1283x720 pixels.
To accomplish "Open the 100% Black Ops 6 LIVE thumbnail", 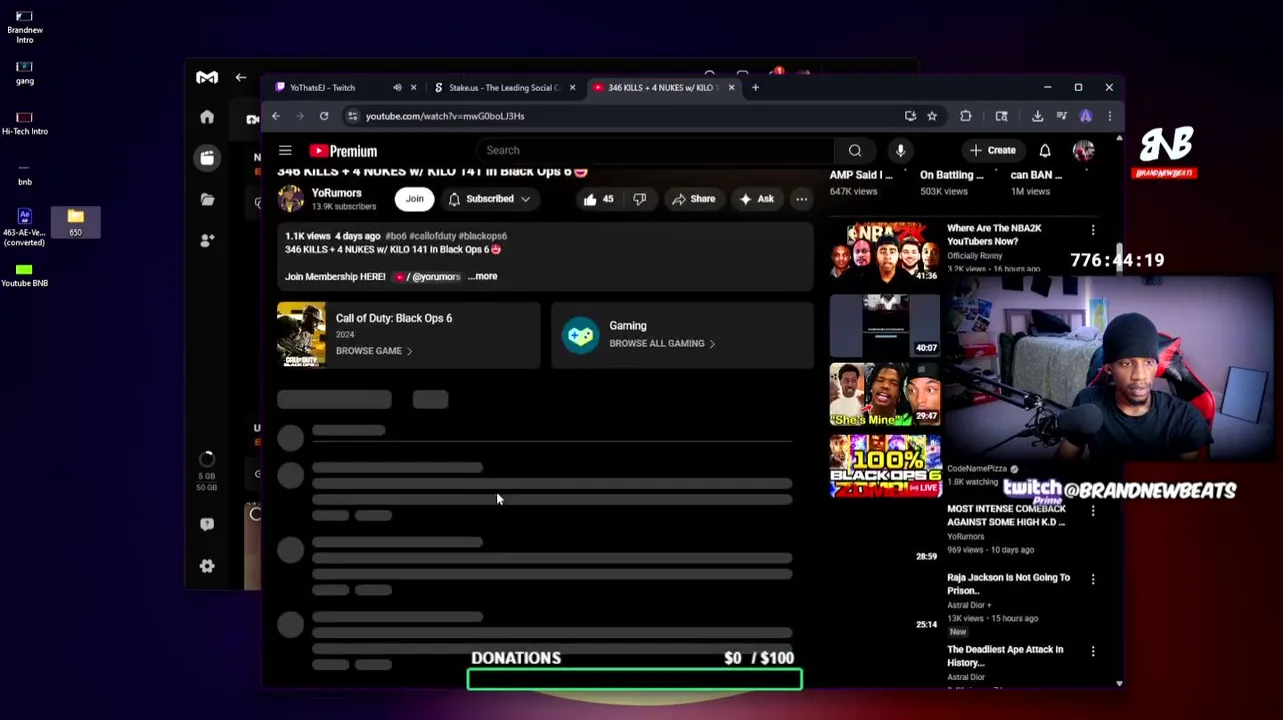I will tap(885, 465).
